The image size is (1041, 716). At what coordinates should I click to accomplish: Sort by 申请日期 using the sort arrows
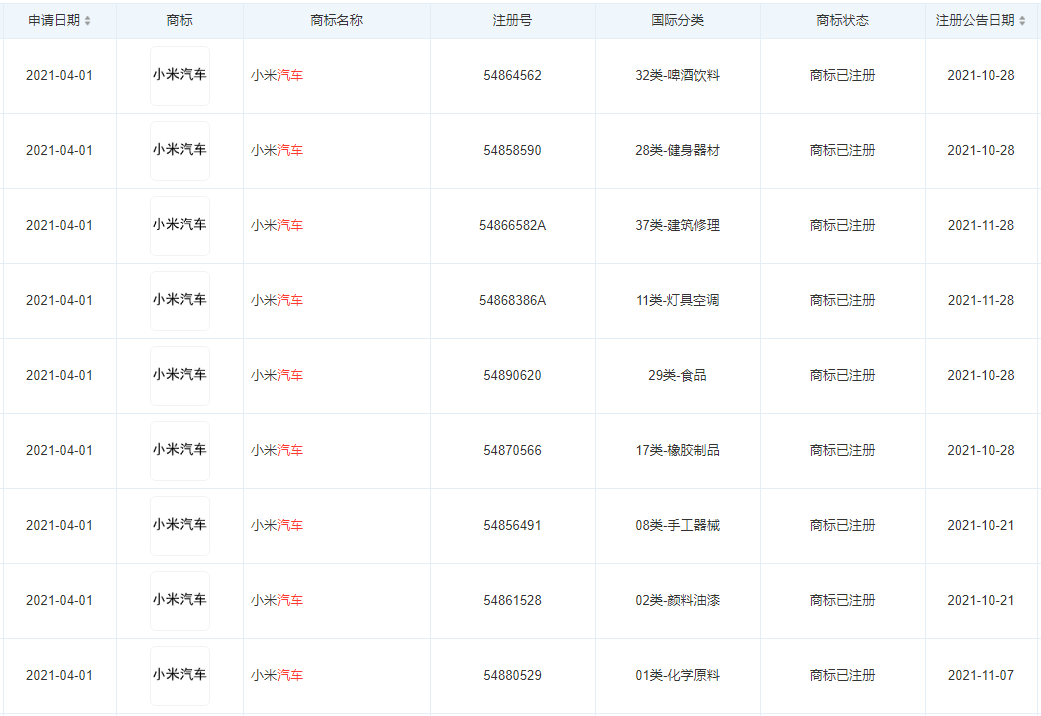[87, 21]
